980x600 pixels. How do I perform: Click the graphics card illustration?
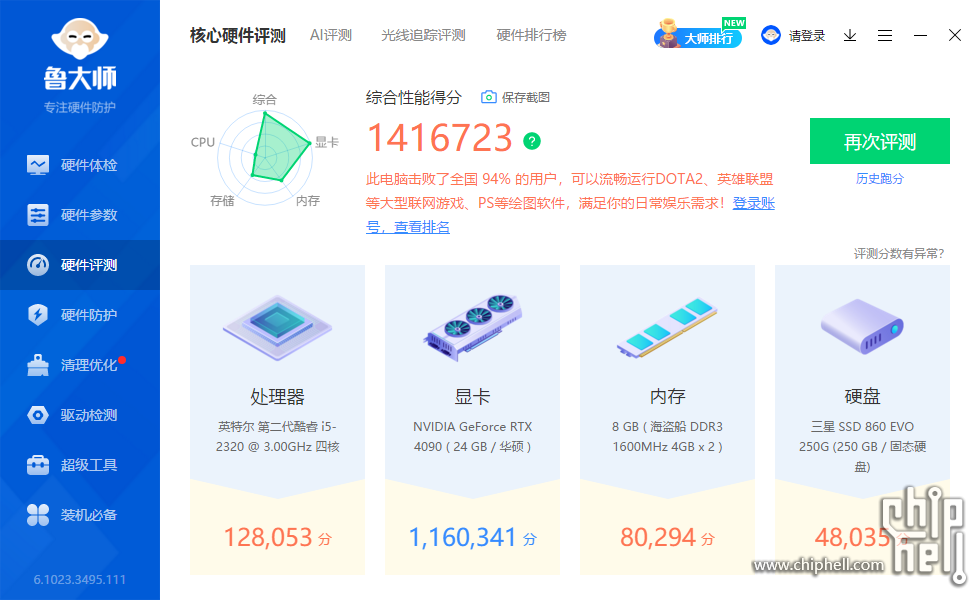point(472,328)
